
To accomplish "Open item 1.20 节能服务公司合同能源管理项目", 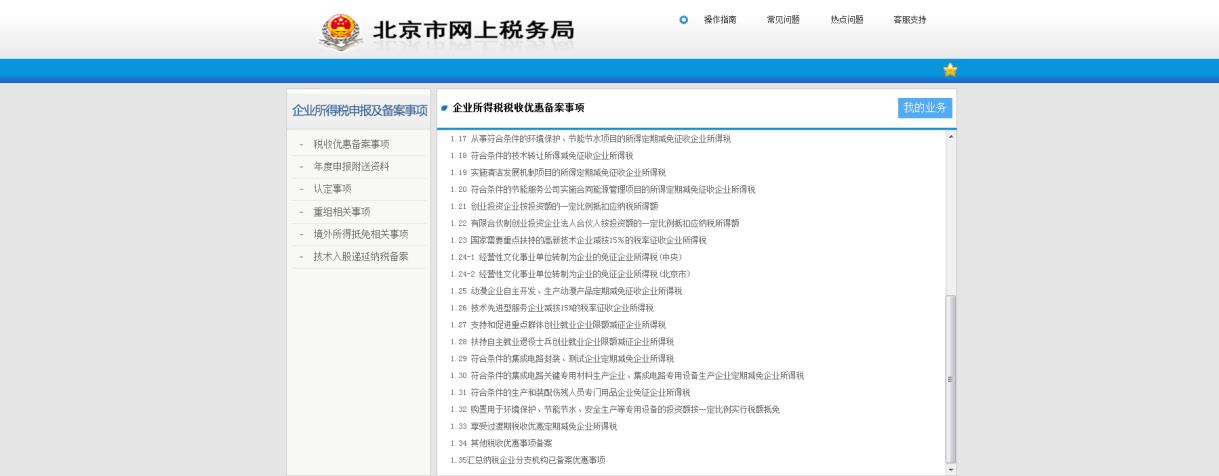I will [x=603, y=189].
